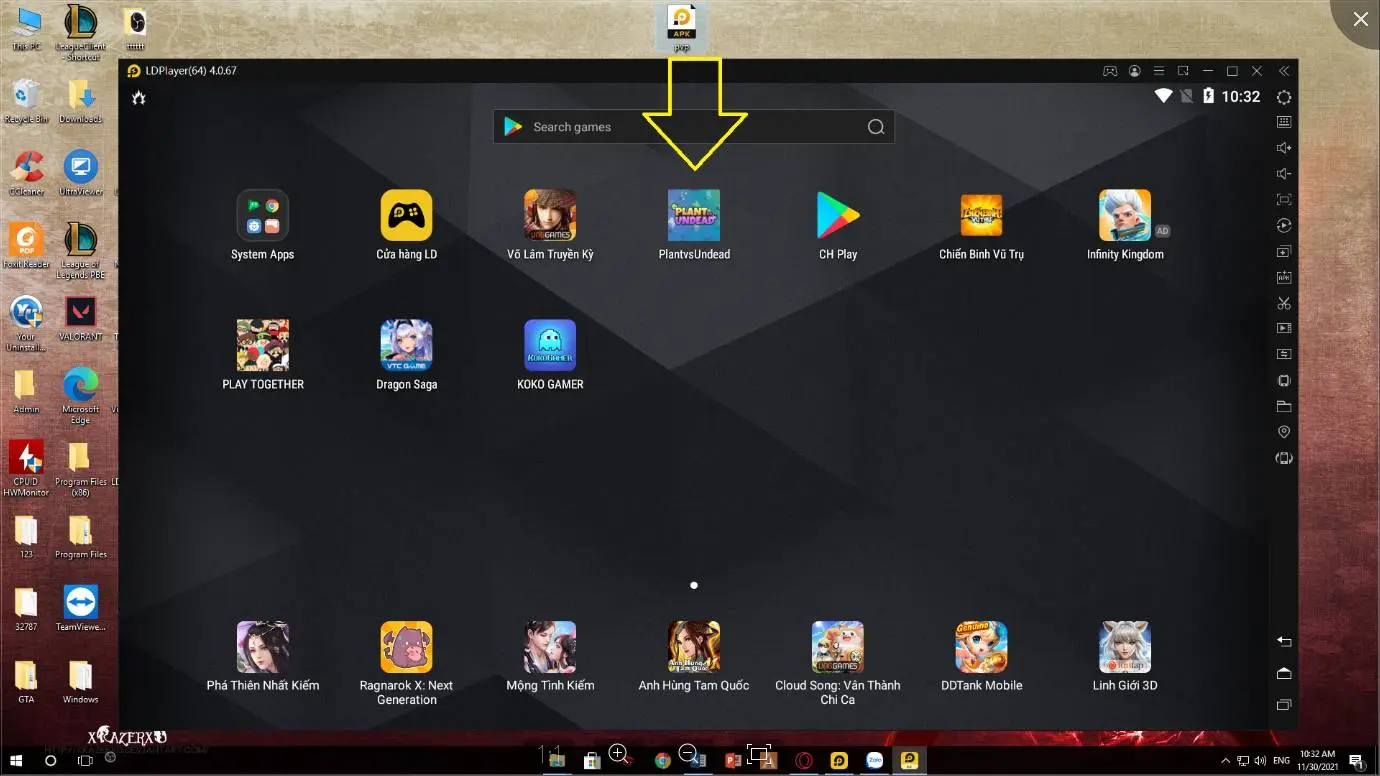This screenshot has height=776, width=1380.
Task: Open Dragon Saga game
Action: pos(407,355)
